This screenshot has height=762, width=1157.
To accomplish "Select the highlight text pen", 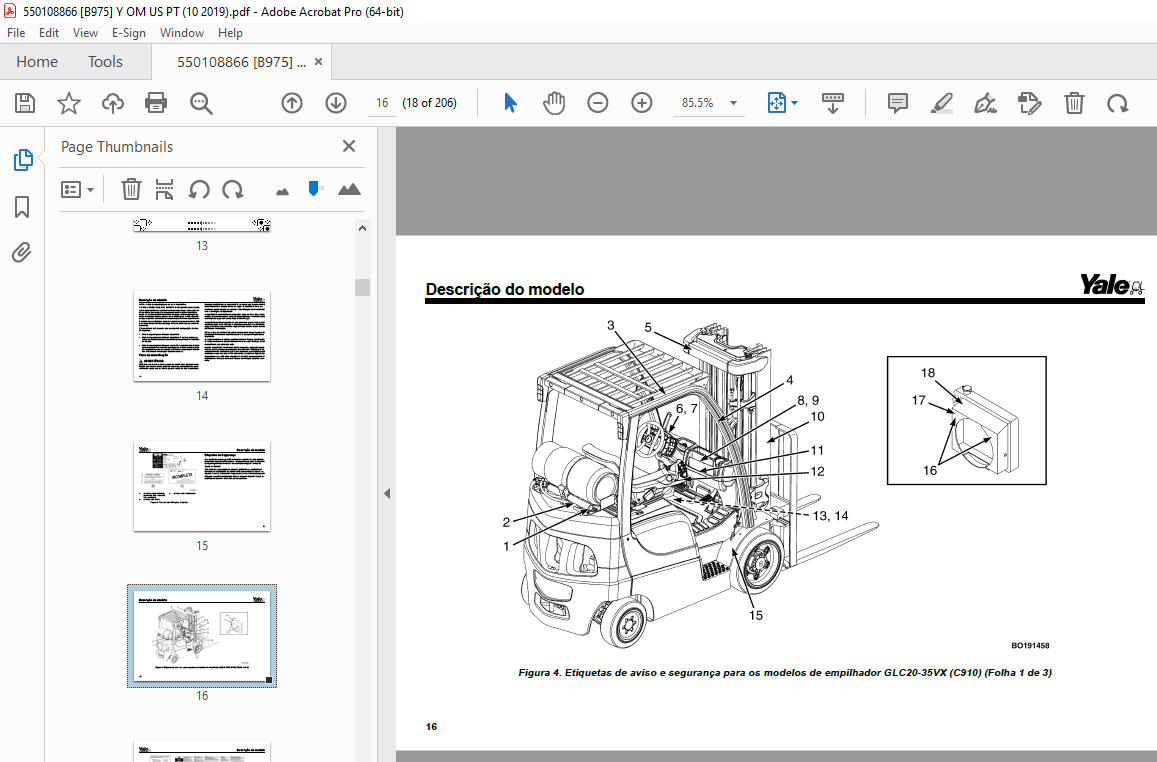I will click(942, 103).
